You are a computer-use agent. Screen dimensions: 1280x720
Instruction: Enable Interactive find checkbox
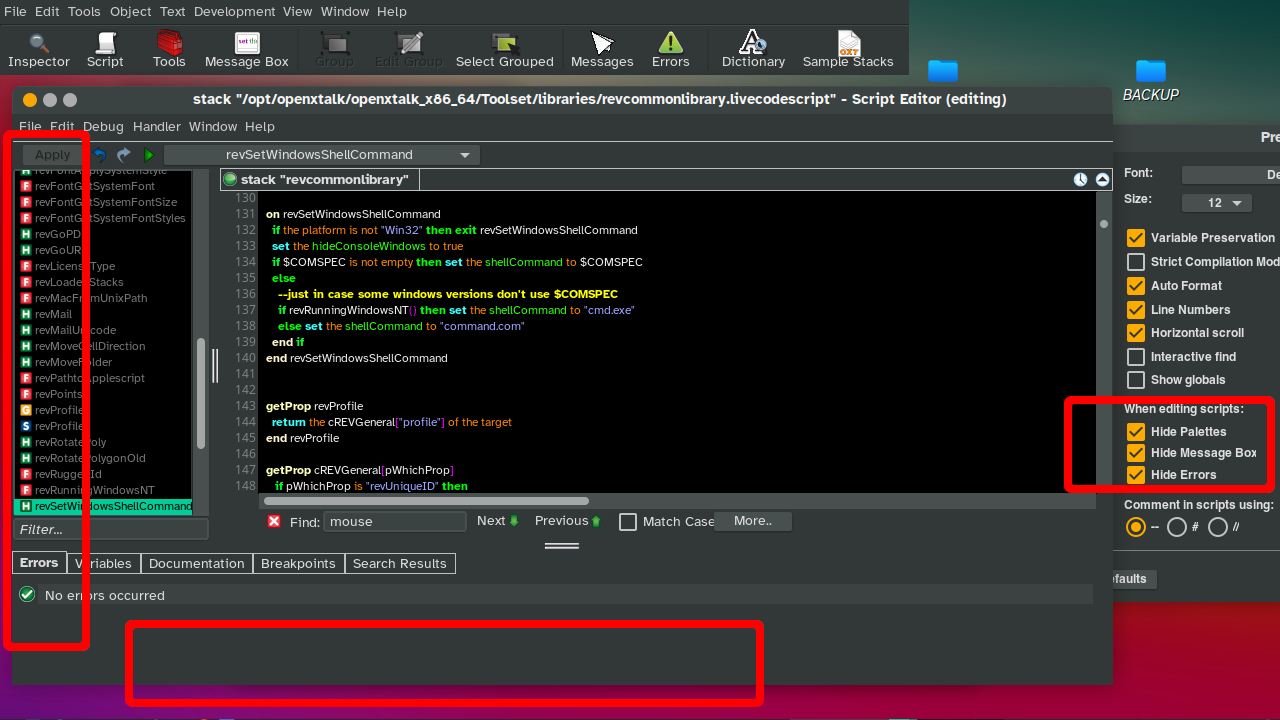[x=1136, y=357]
